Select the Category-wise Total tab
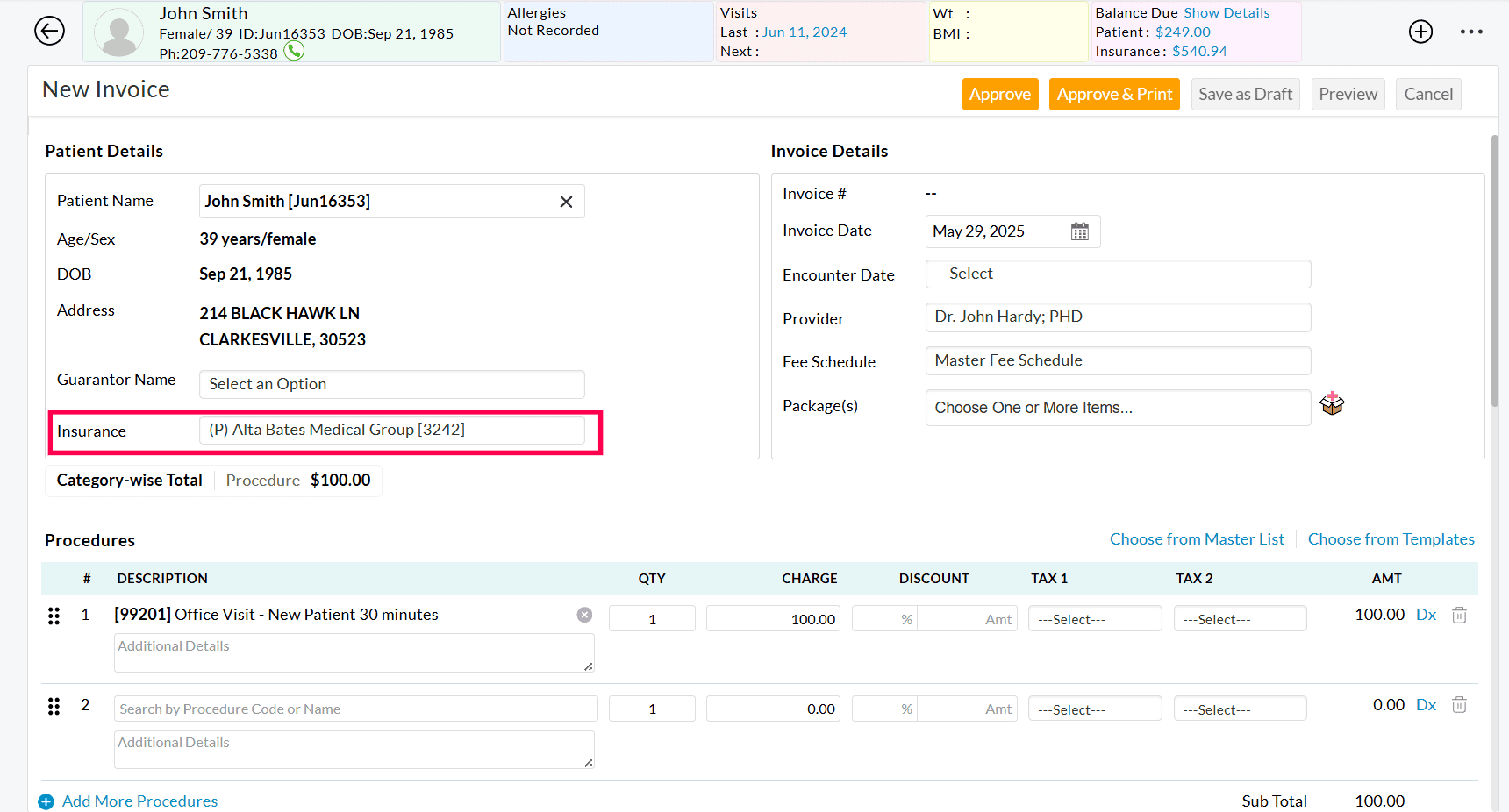 click(x=129, y=480)
